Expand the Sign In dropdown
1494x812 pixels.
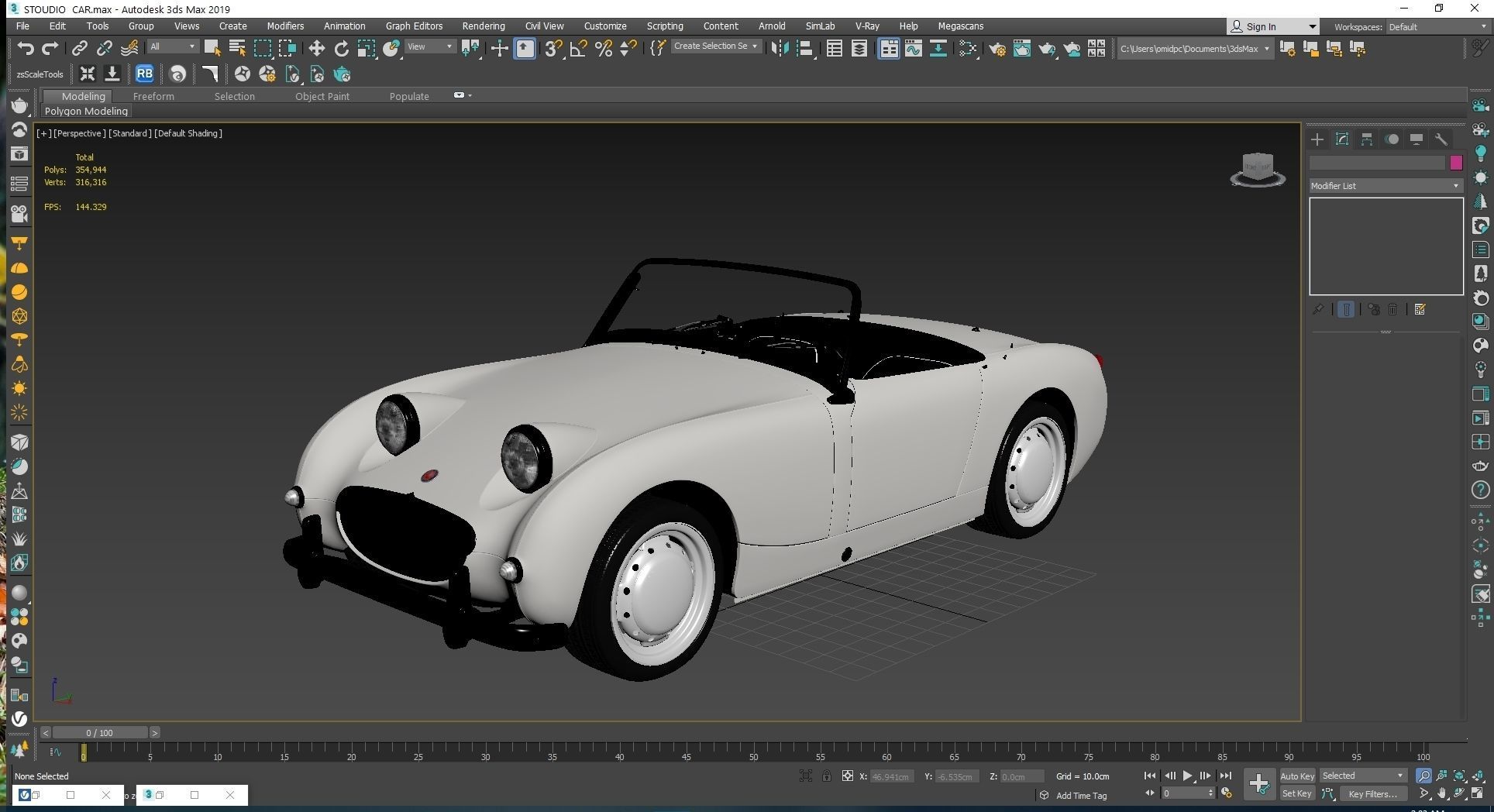[1312, 27]
